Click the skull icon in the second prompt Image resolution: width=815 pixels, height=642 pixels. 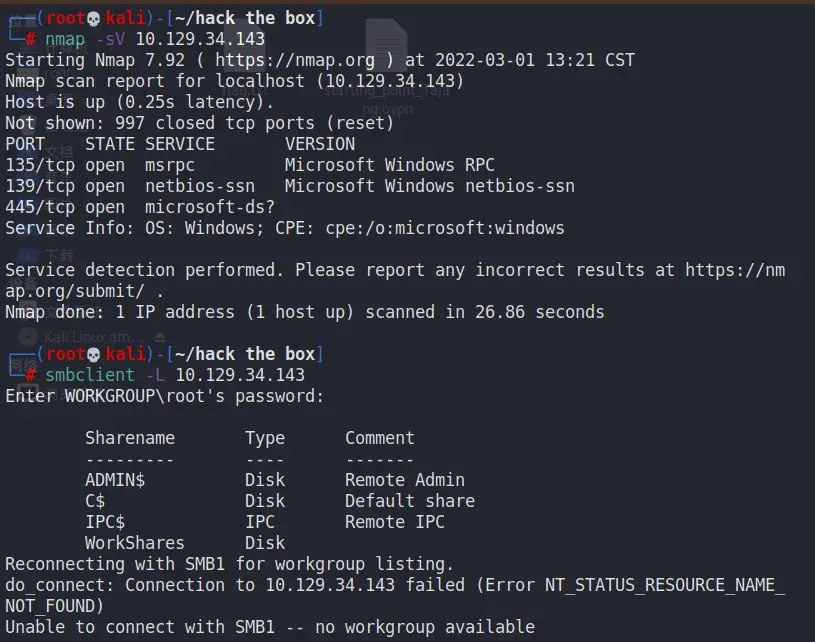tap(94, 354)
